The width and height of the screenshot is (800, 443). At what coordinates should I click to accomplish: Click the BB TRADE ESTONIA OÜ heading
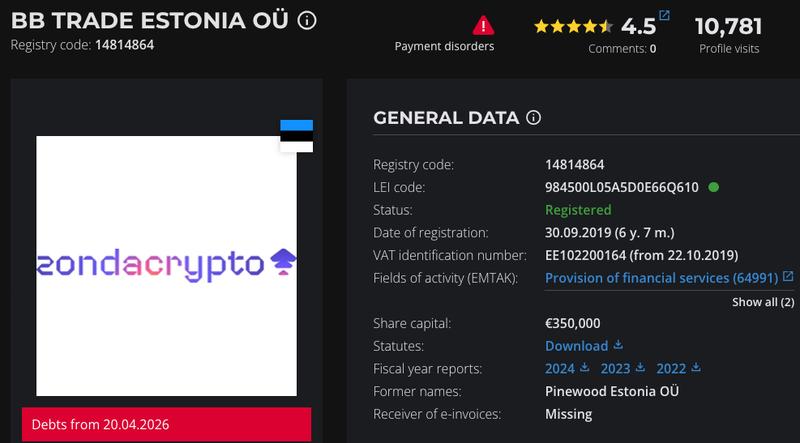coord(149,21)
